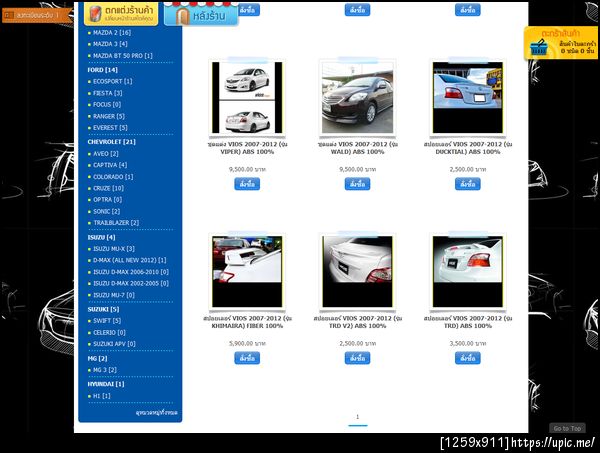Select SUZUKI APV [0] category
The image size is (600, 453).
coord(114,344)
